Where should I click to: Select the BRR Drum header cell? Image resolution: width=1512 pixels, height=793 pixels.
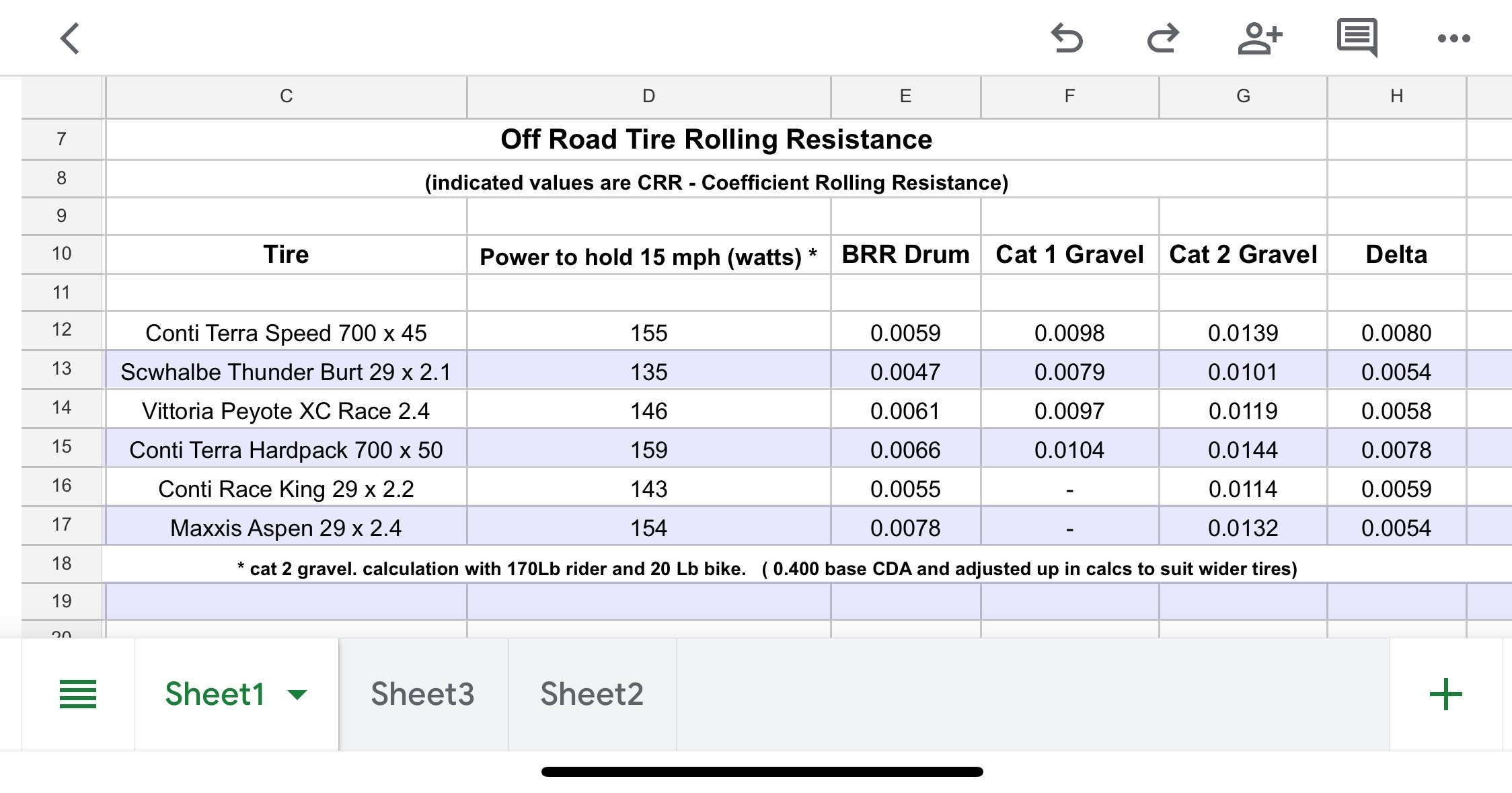905,255
